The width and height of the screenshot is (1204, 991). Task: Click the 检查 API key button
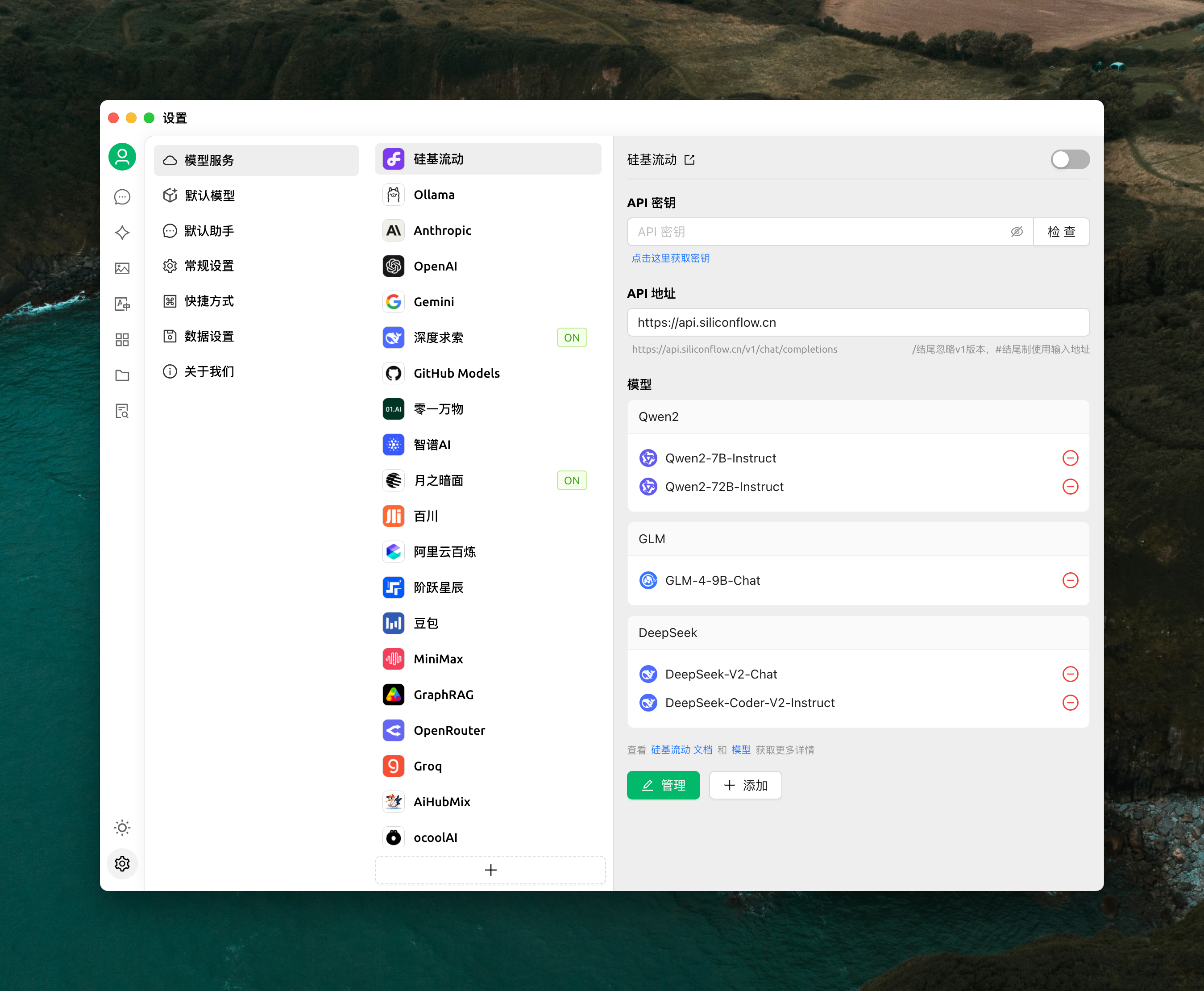(1061, 232)
